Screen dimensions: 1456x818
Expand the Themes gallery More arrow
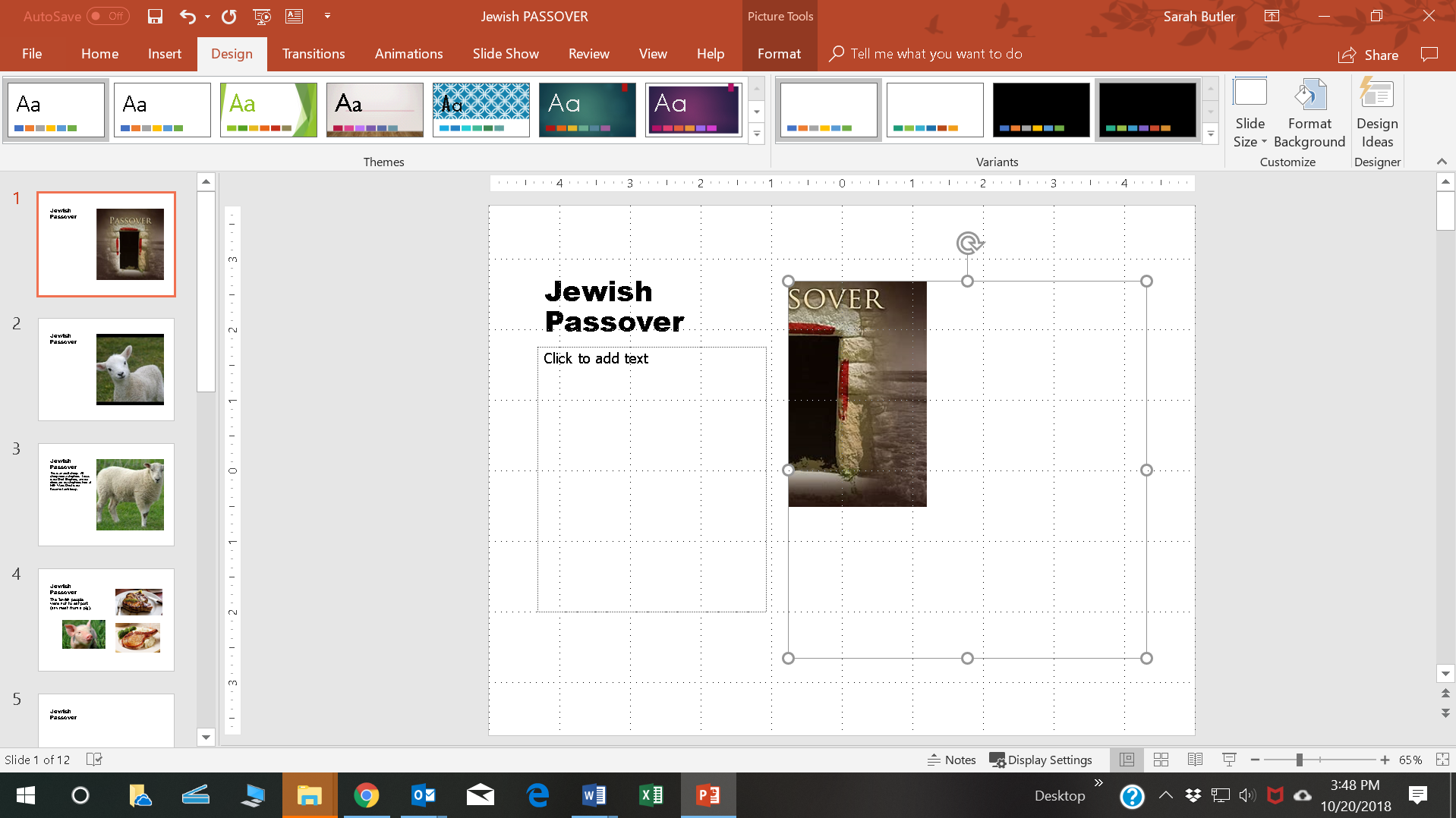click(757, 135)
